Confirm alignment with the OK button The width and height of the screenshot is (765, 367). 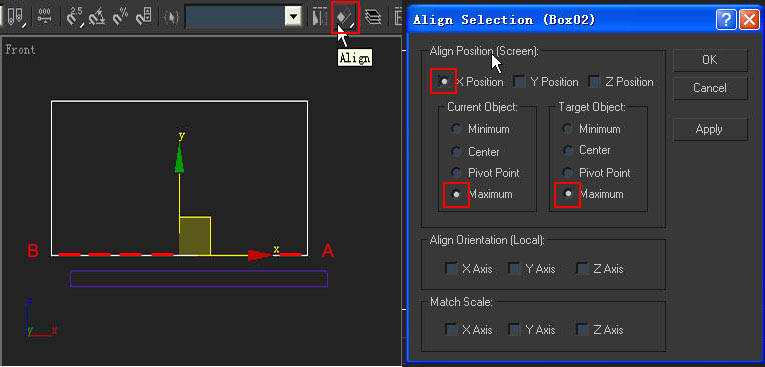tap(710, 60)
